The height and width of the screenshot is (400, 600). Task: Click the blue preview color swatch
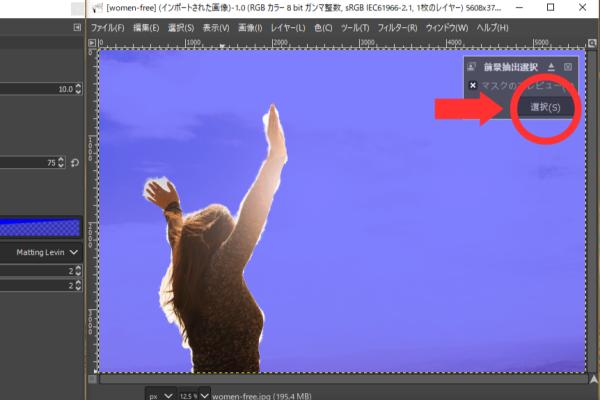pyautogui.click(x=40, y=228)
